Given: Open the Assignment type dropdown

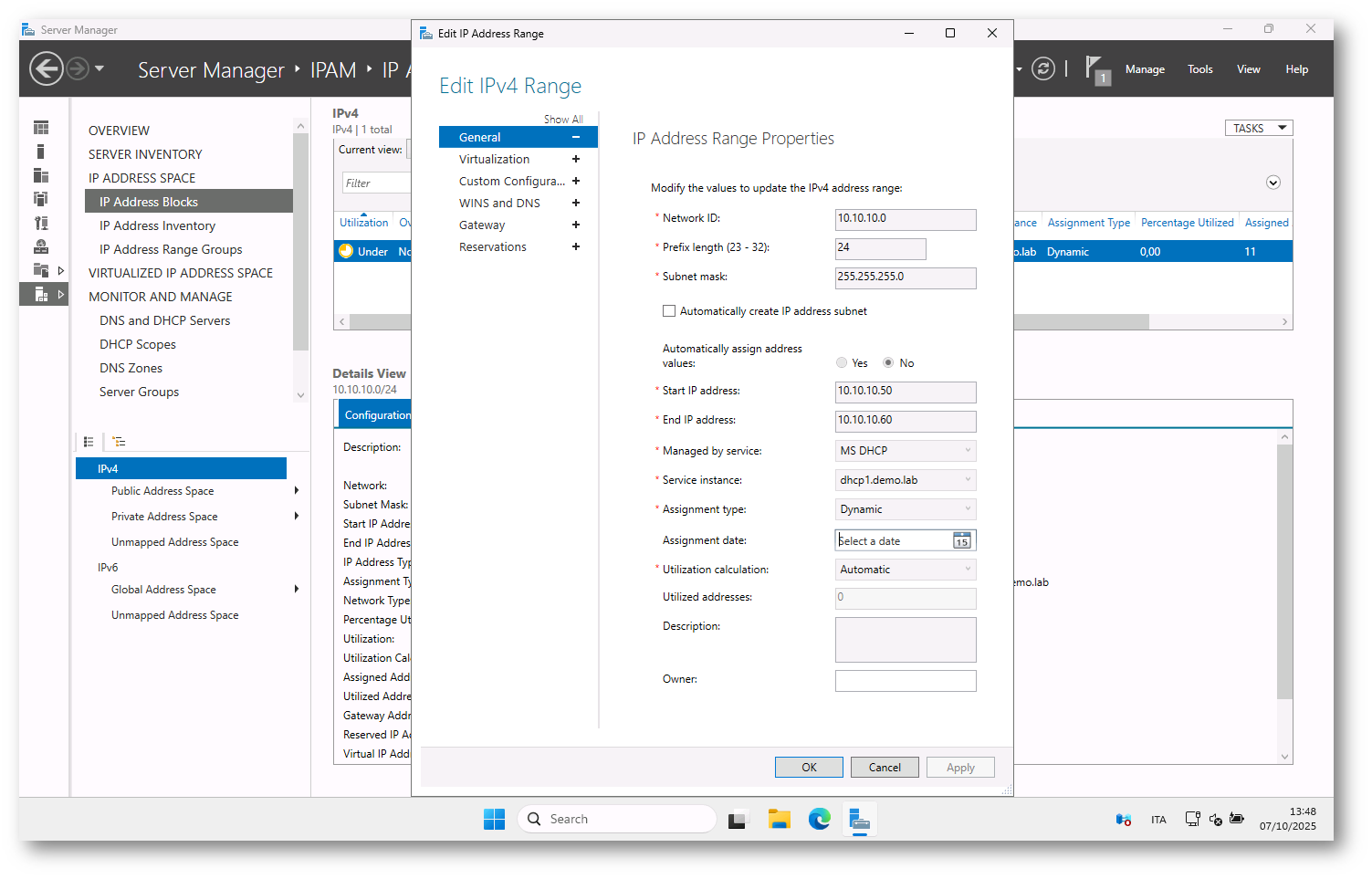Looking at the screenshot, I should tap(905, 509).
